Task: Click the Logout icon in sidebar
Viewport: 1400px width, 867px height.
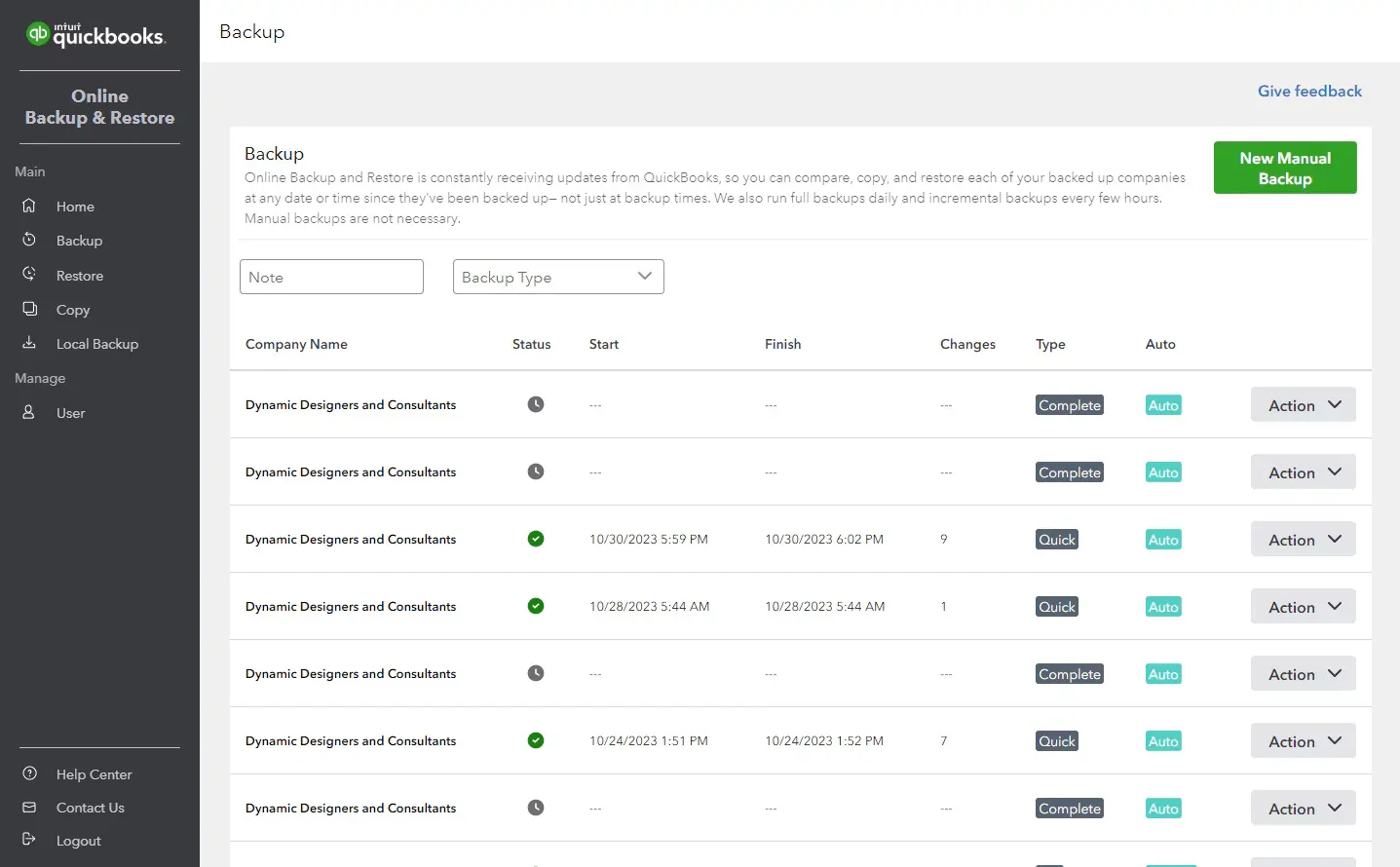Action: [29, 840]
